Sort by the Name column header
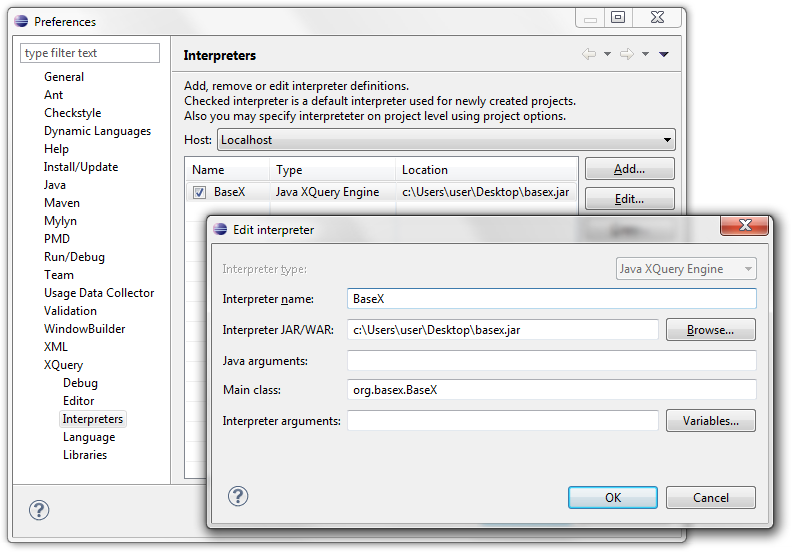 pyautogui.click(x=228, y=170)
